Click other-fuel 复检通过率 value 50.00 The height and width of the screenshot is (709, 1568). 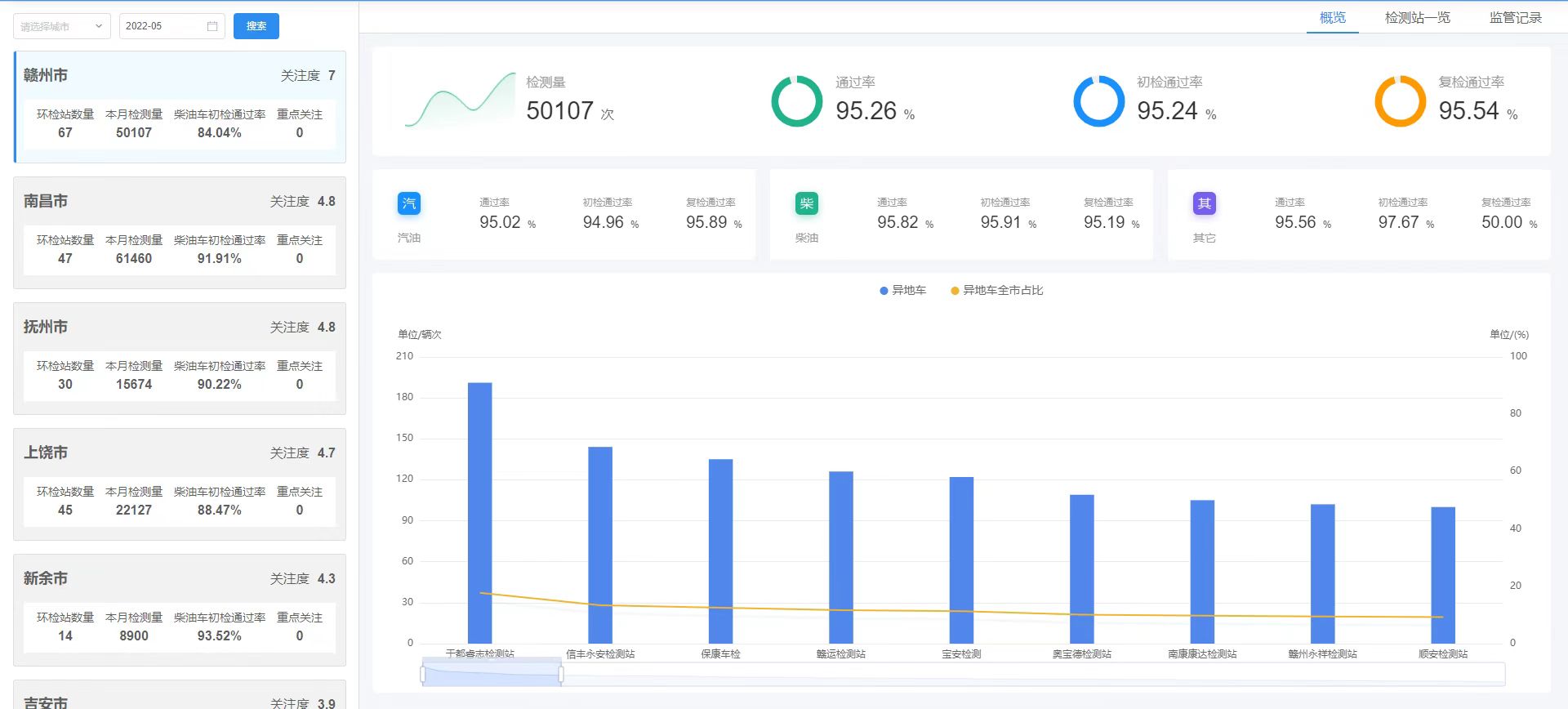pyautogui.click(x=1503, y=222)
